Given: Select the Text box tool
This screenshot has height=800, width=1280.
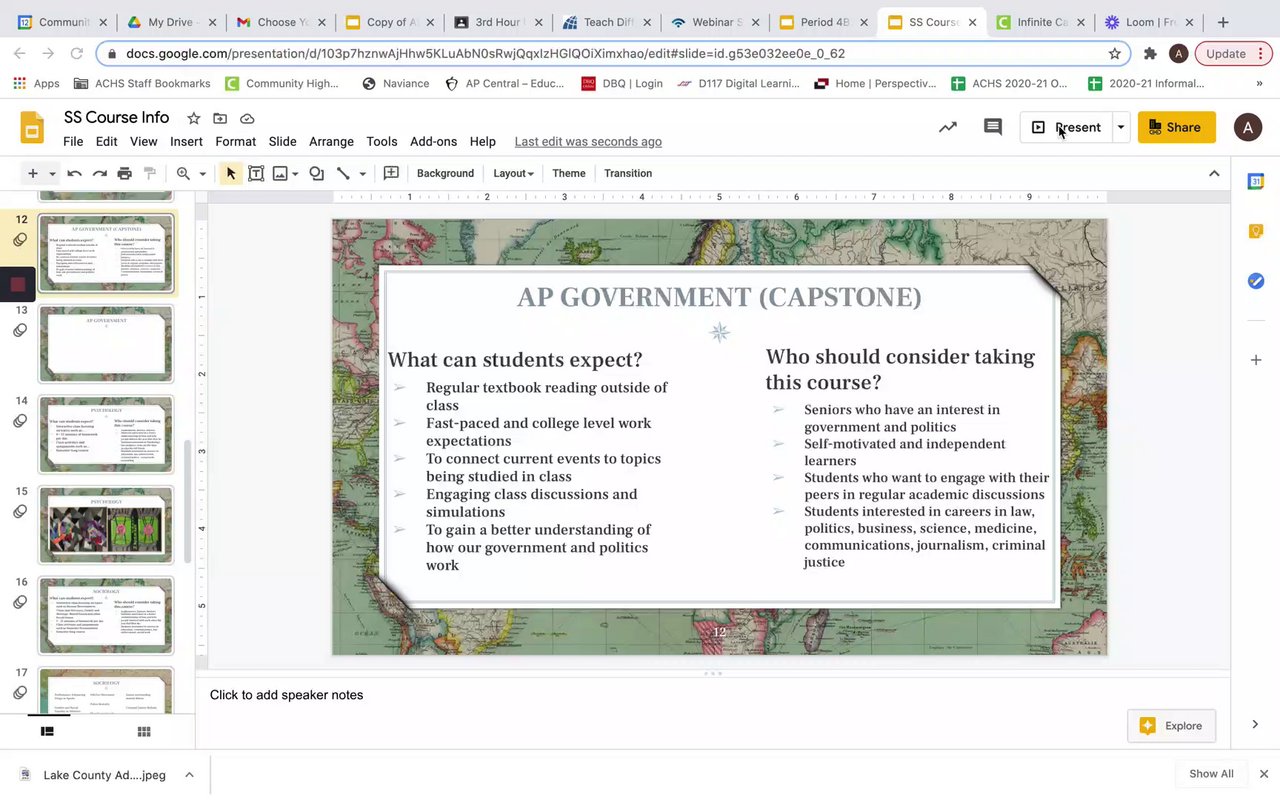Looking at the screenshot, I should pyautogui.click(x=256, y=173).
